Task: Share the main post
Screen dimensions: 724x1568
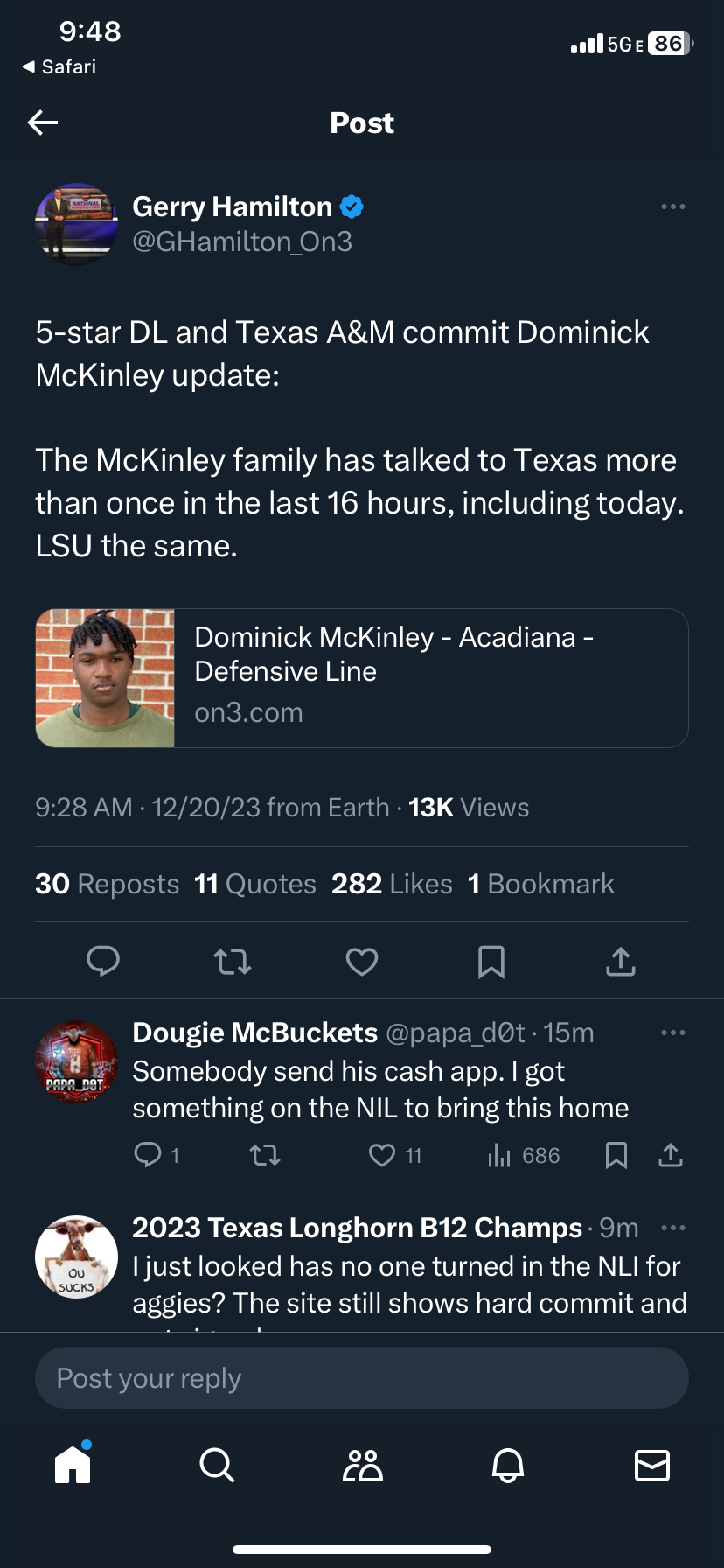Action: point(621,962)
